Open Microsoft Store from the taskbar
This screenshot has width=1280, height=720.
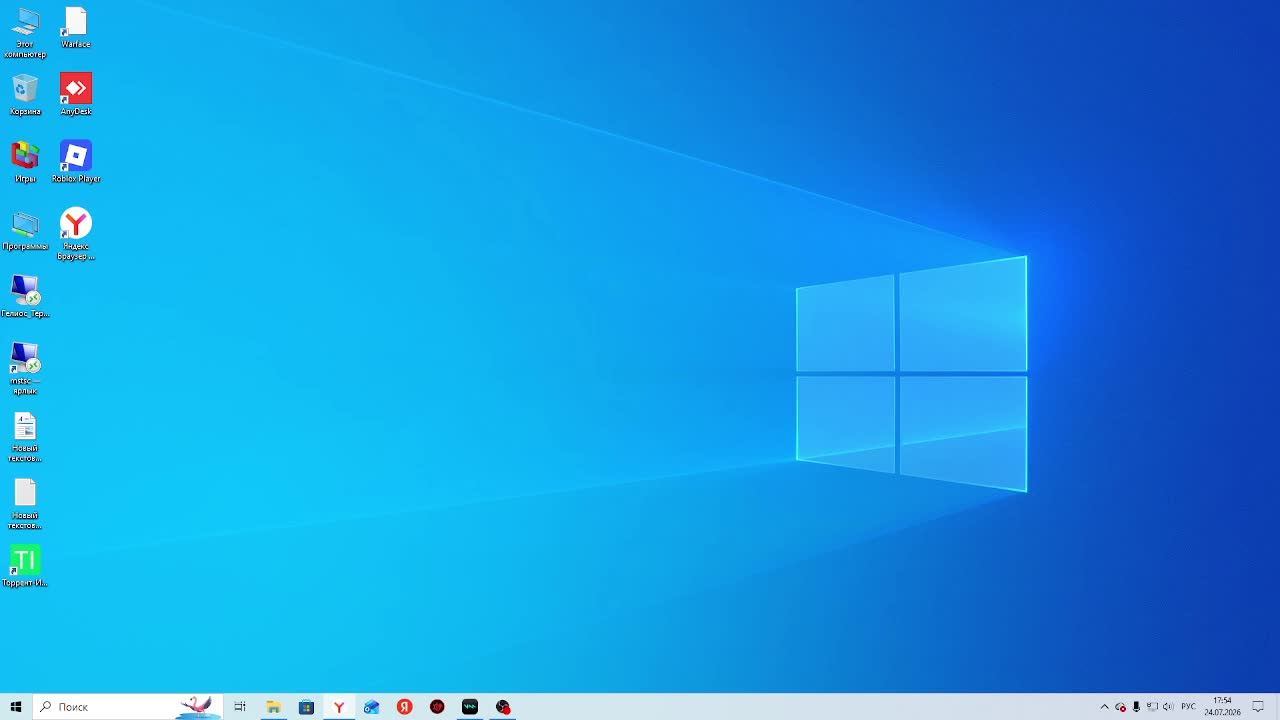306,707
